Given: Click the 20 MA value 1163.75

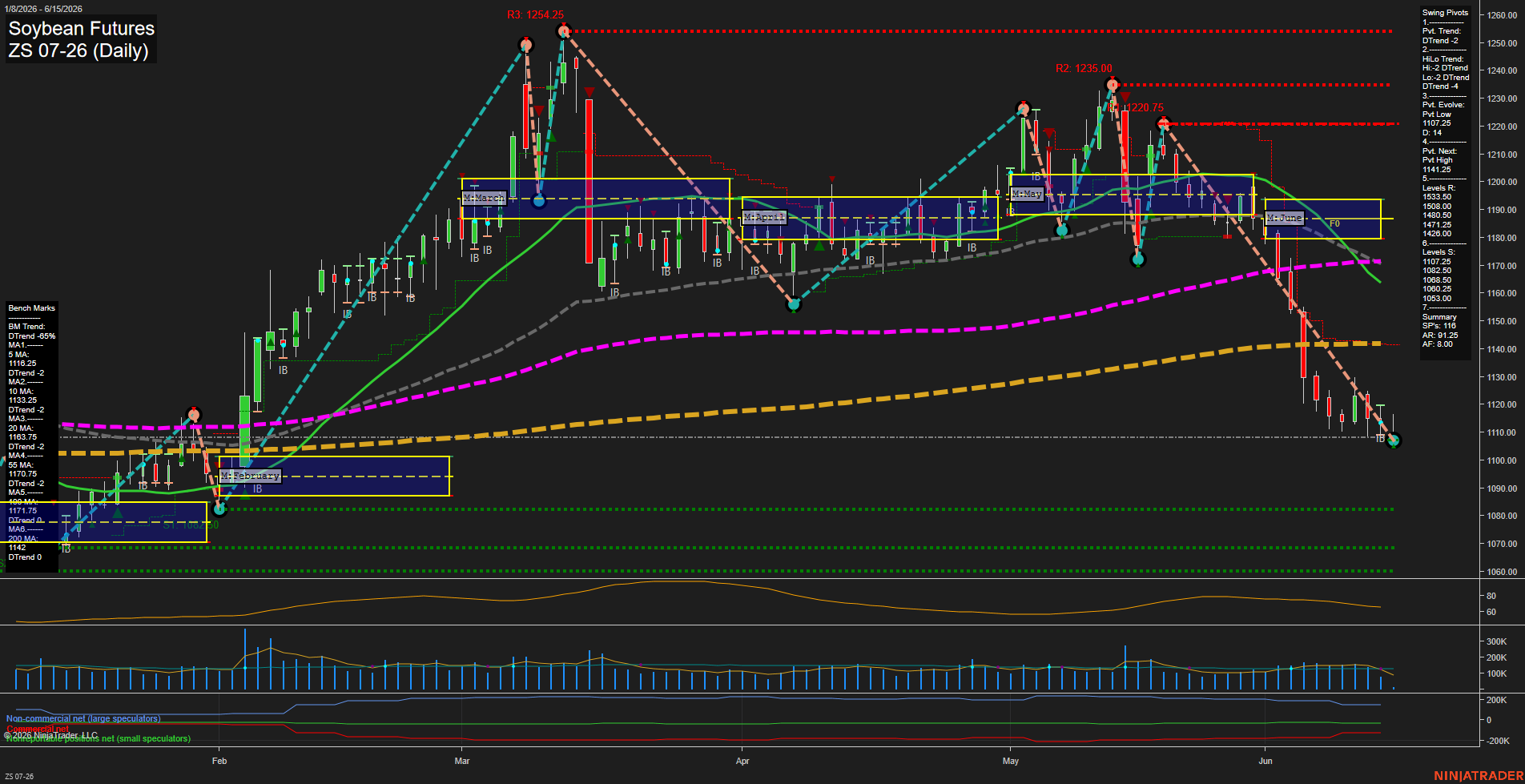Looking at the screenshot, I should point(22,437).
